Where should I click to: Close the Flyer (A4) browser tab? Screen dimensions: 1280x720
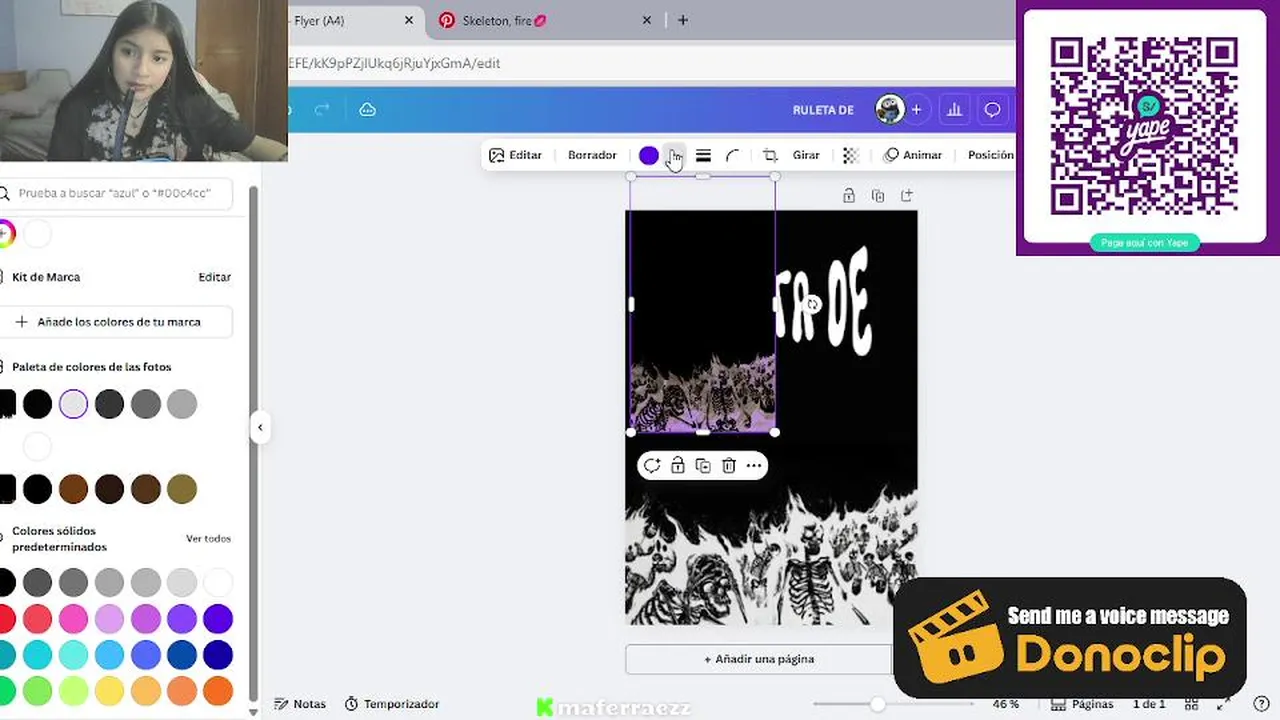click(409, 20)
